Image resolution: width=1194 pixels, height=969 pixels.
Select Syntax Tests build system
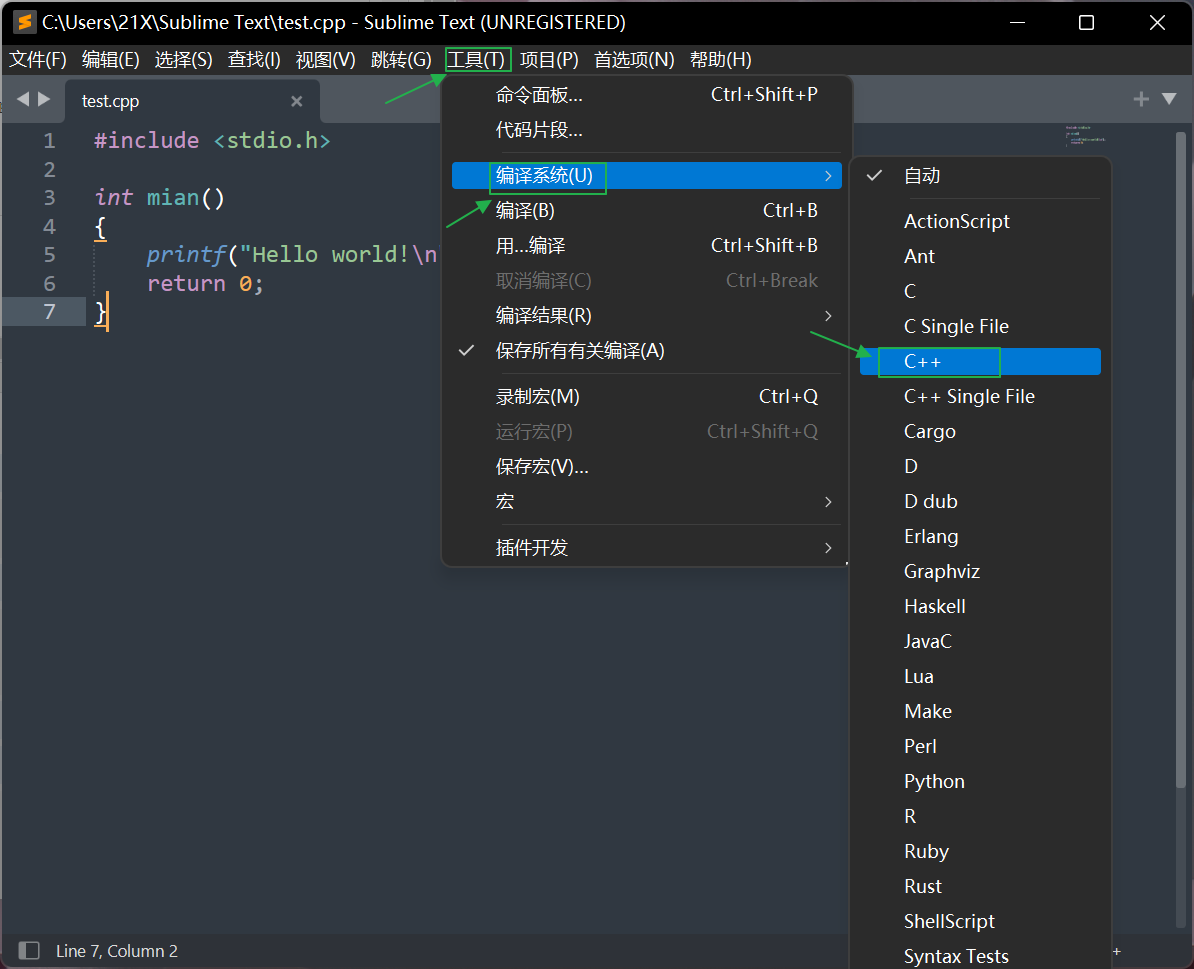980,956
